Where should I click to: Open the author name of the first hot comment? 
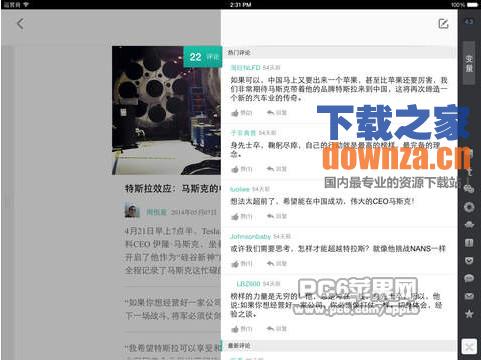[x=245, y=68]
